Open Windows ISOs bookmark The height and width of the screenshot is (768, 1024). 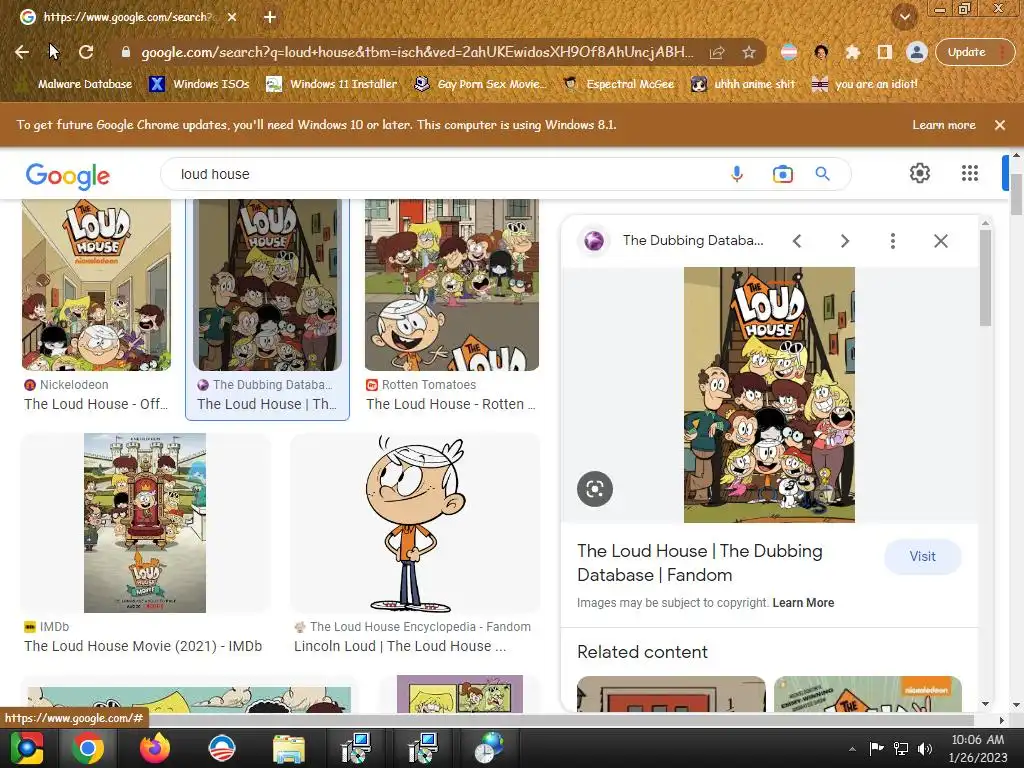[200, 84]
